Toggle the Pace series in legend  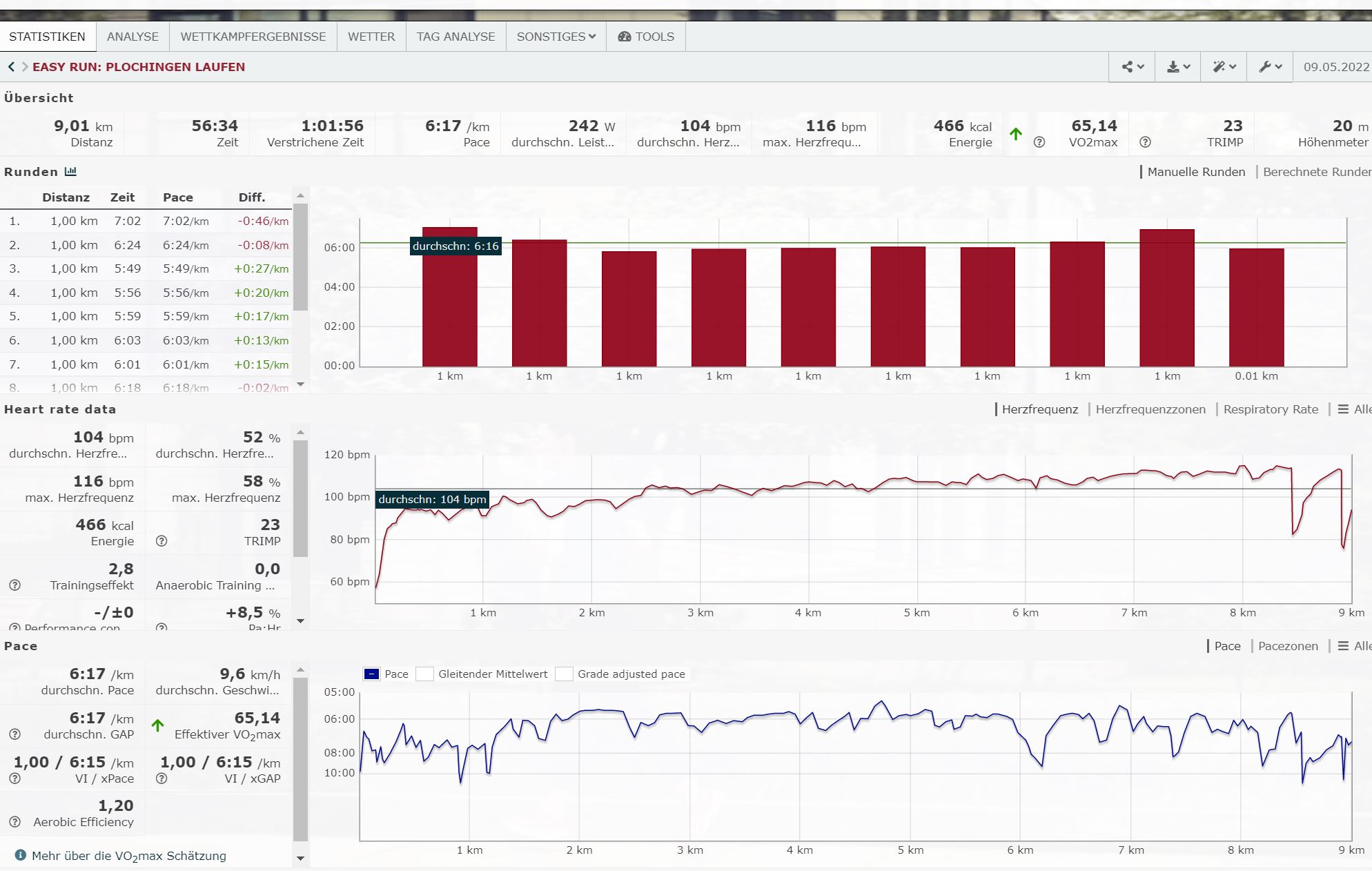372,674
